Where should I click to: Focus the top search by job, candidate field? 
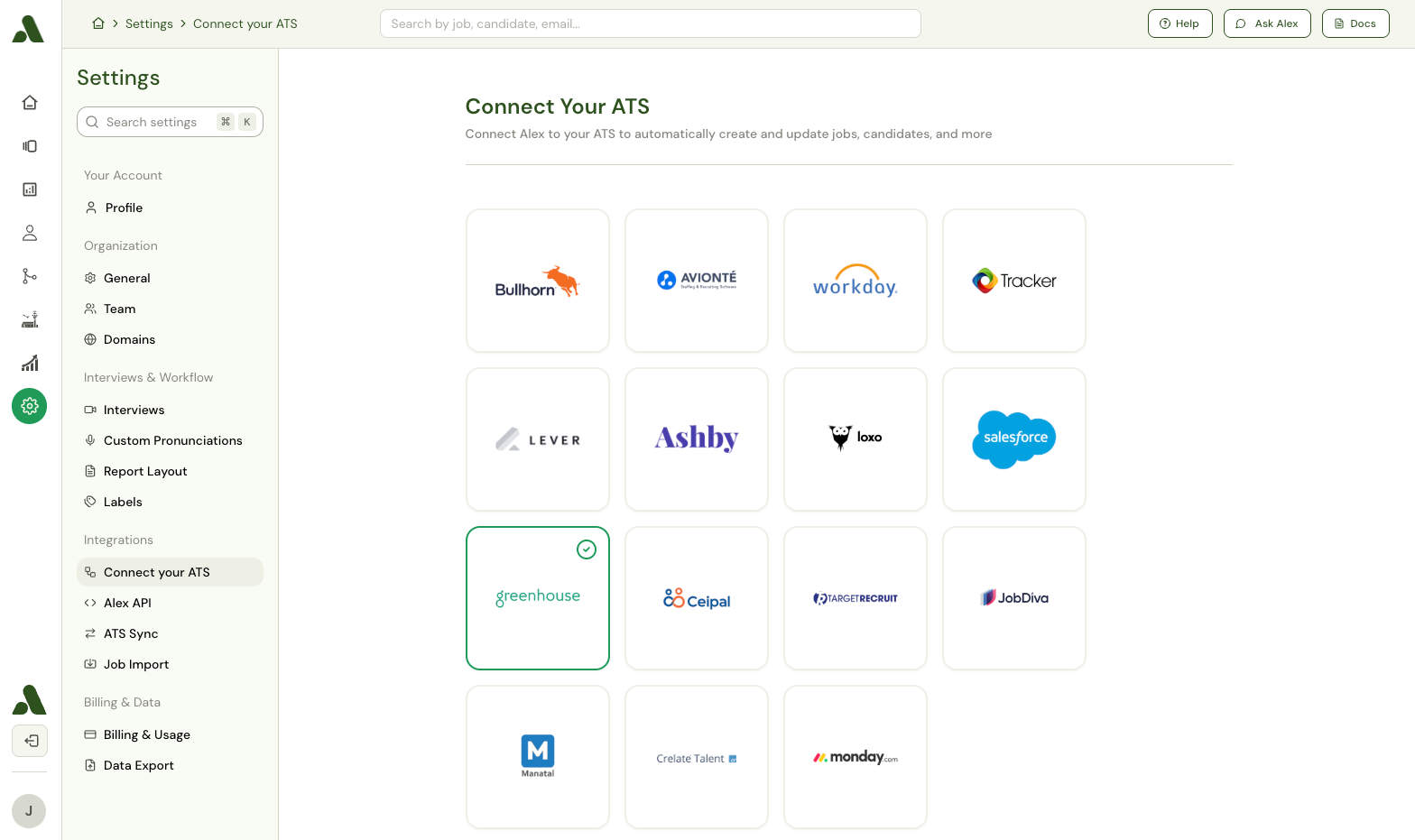point(651,23)
